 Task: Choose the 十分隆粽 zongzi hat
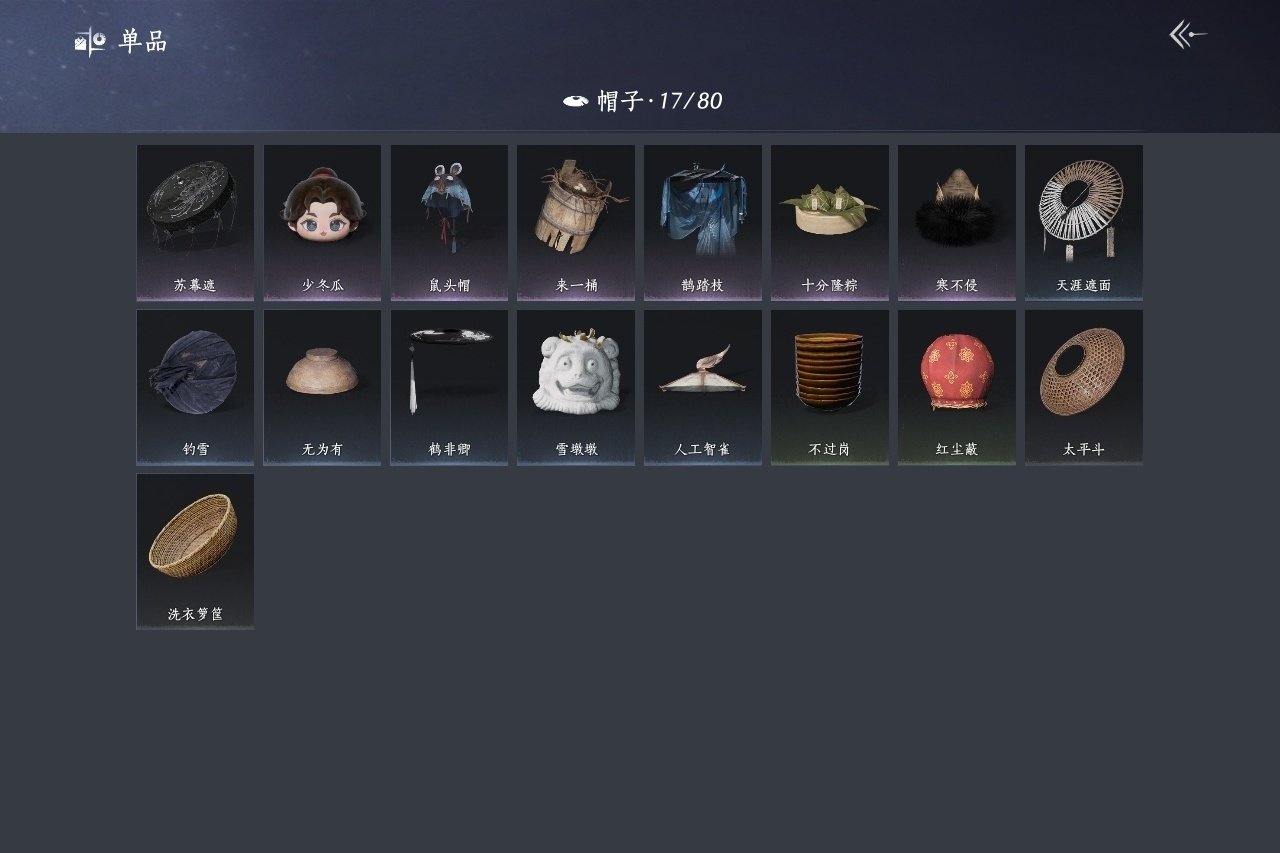[x=830, y=223]
